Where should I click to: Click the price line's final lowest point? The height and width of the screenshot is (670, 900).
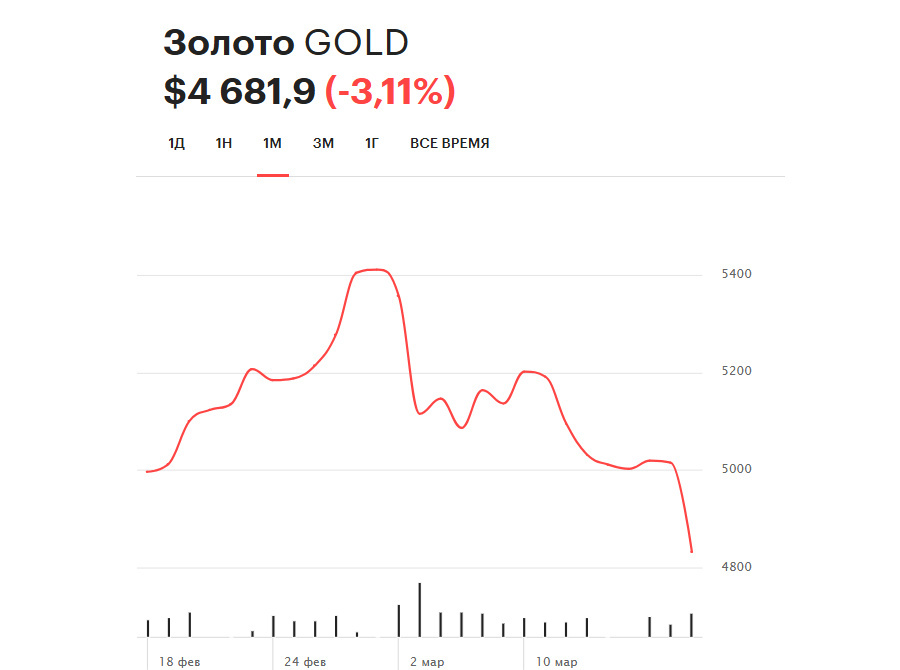pyautogui.click(x=691, y=551)
